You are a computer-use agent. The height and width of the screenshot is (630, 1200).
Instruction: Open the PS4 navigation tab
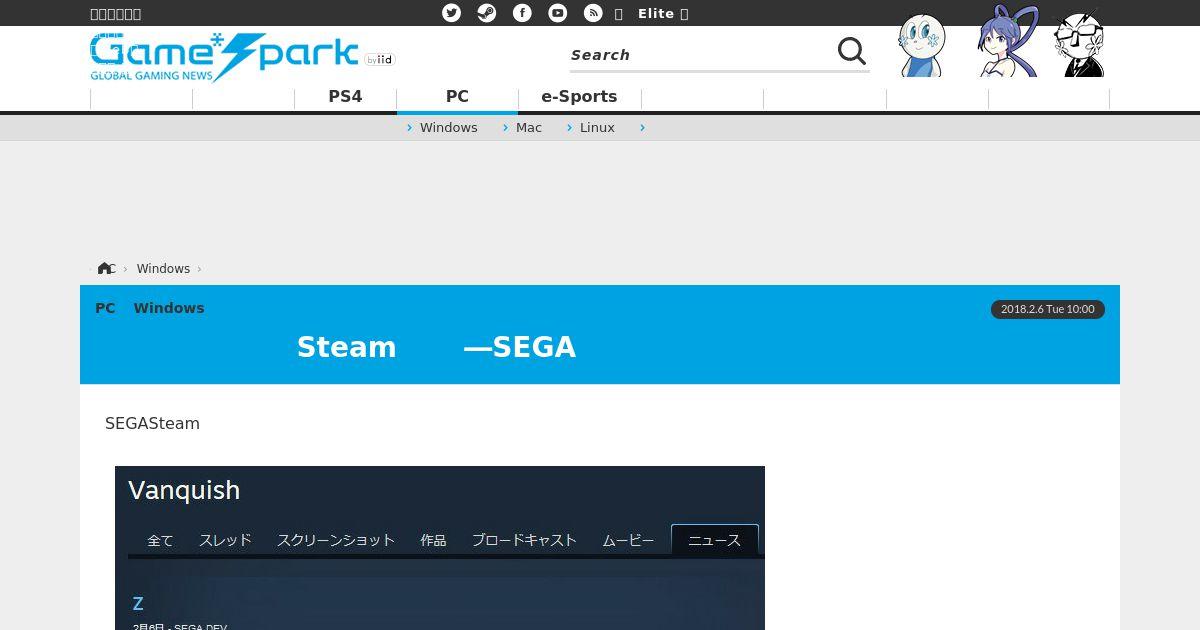point(345,97)
